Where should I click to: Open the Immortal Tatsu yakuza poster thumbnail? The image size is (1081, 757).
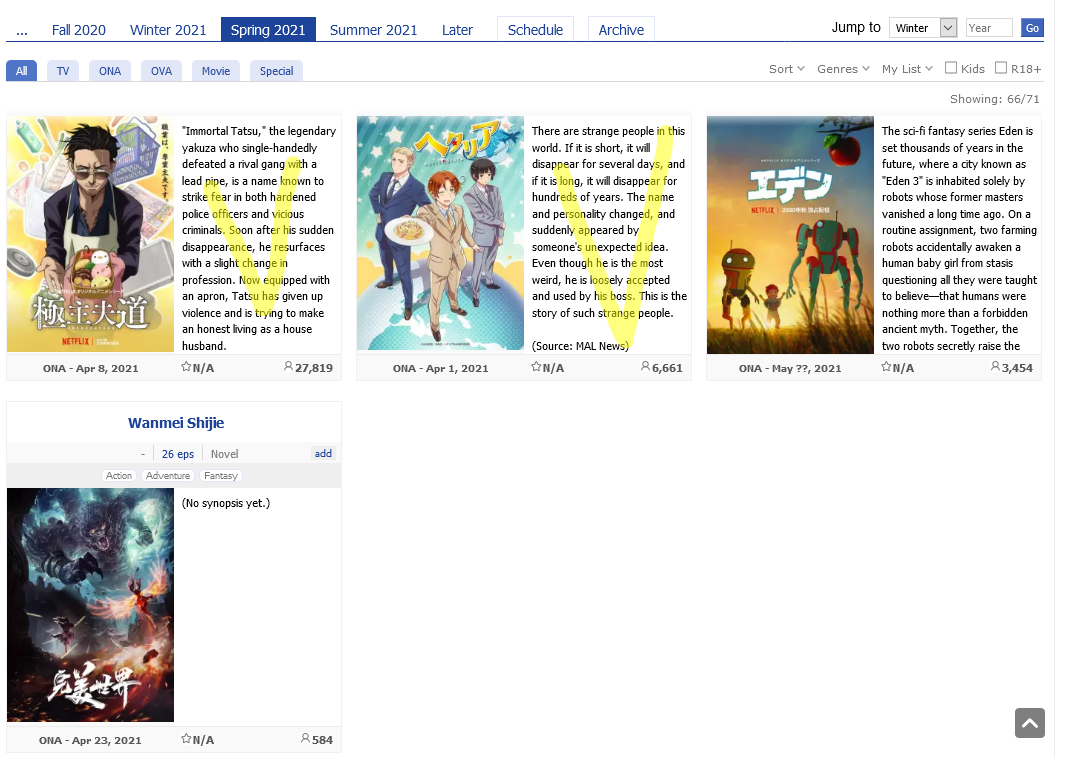pos(90,234)
